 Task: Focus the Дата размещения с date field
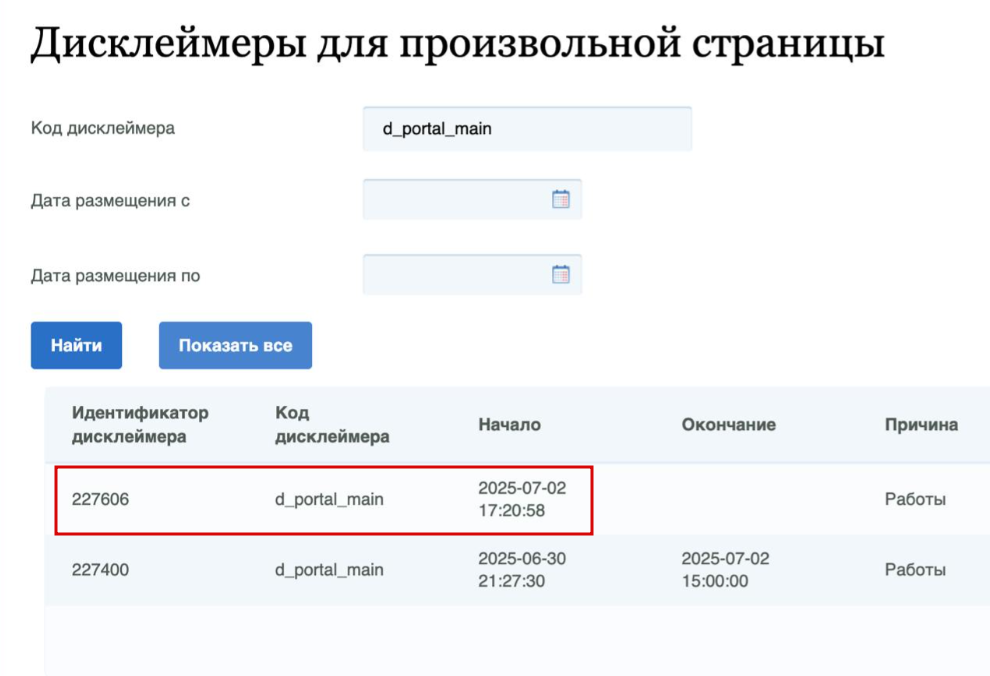click(x=472, y=199)
